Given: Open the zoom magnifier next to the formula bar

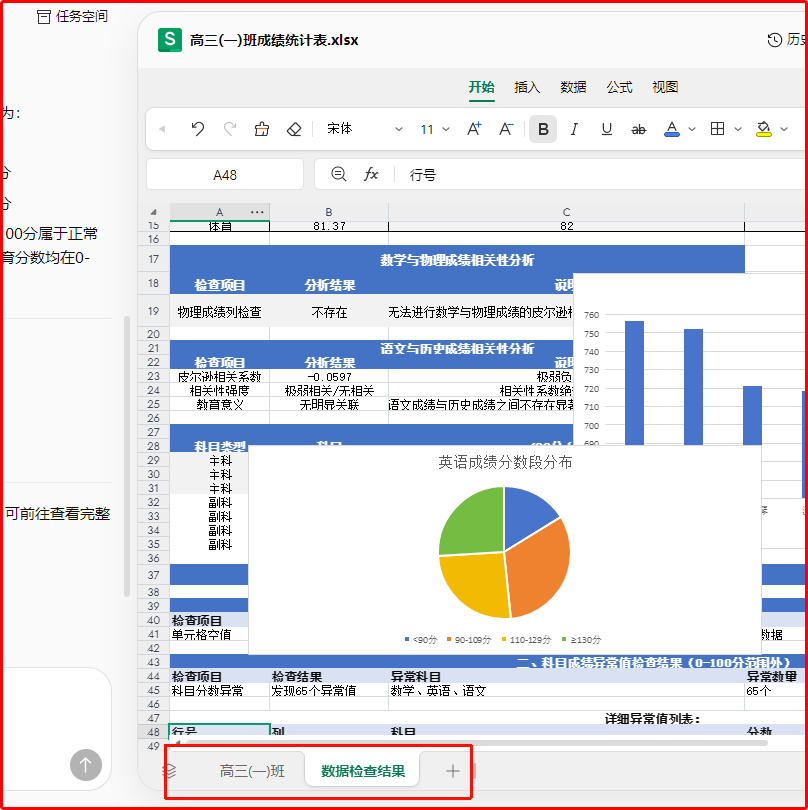Looking at the screenshot, I should pos(338,171).
